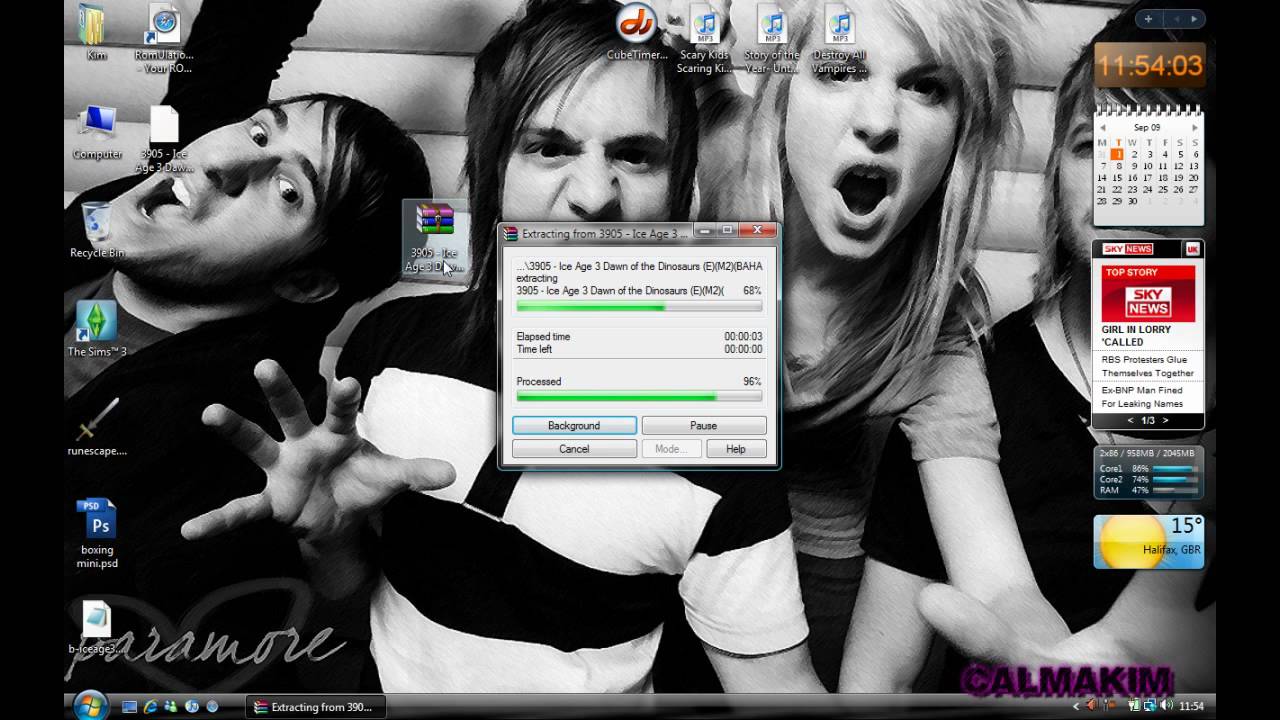This screenshot has width=1280, height=720.
Task: Select the b-iceage3 file icon
Action: pyautogui.click(x=97, y=628)
